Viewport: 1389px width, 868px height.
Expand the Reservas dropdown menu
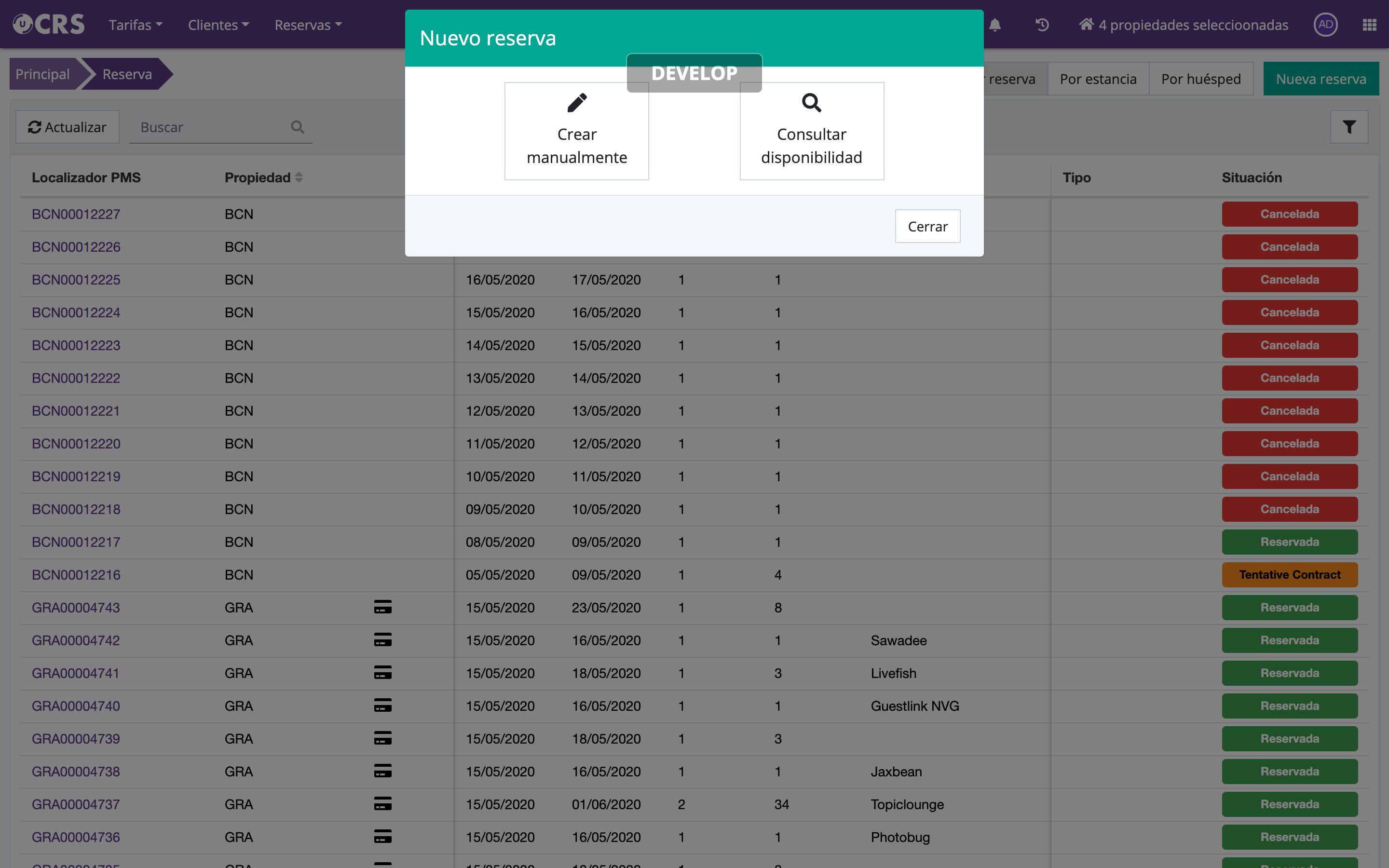(308, 25)
